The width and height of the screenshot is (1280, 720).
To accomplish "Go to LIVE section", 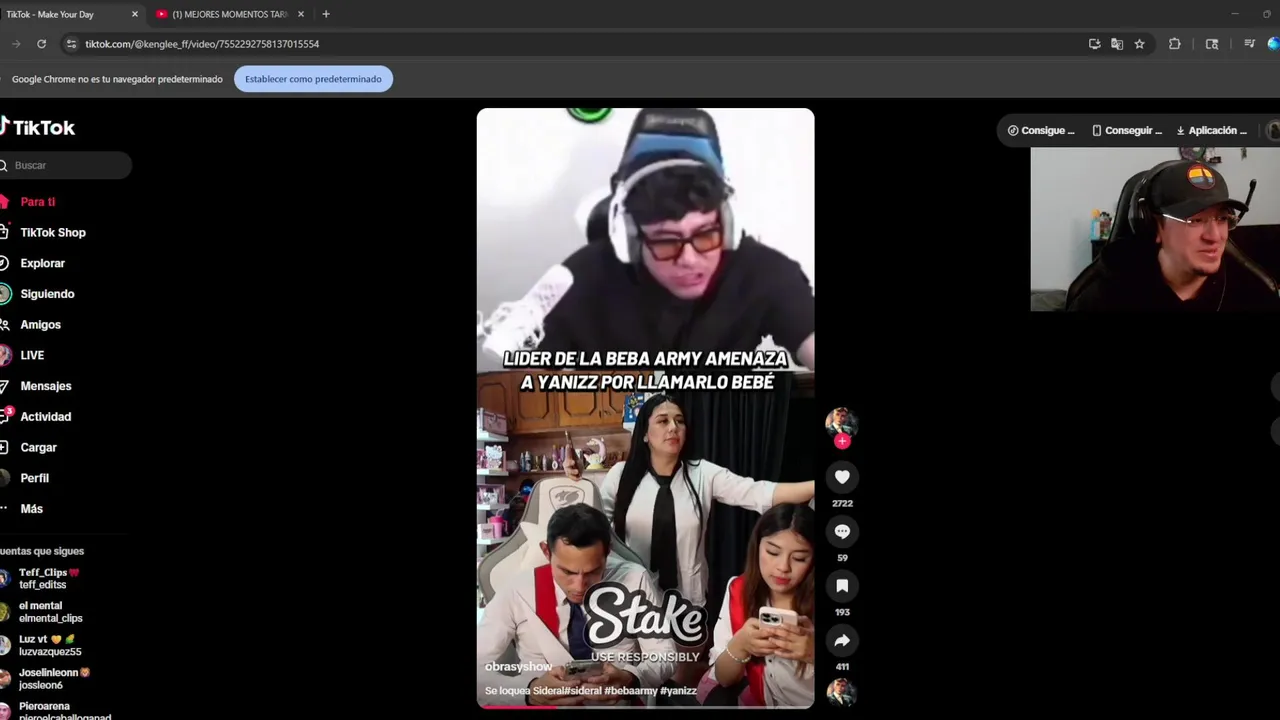I will click(x=32, y=355).
